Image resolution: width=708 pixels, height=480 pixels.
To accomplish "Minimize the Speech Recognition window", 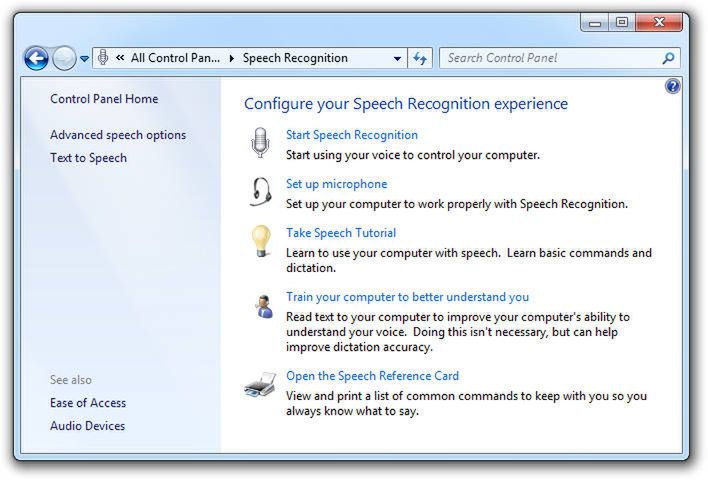I will click(595, 23).
